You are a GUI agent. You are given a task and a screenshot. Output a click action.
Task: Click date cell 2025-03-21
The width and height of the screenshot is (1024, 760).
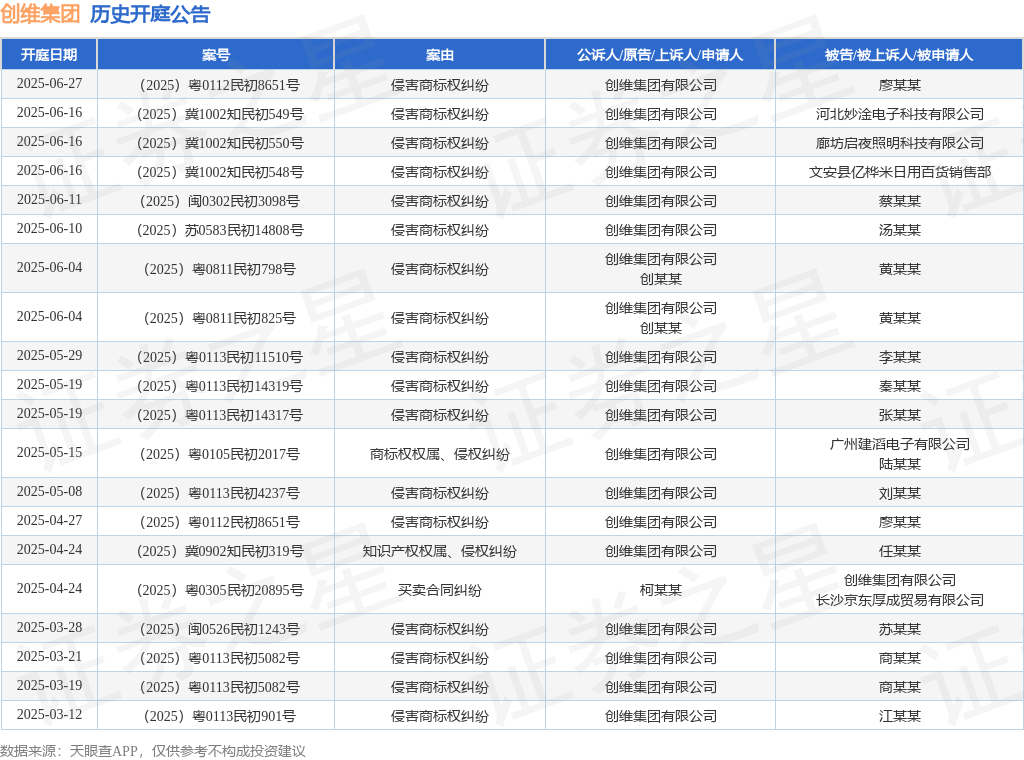pos(49,657)
